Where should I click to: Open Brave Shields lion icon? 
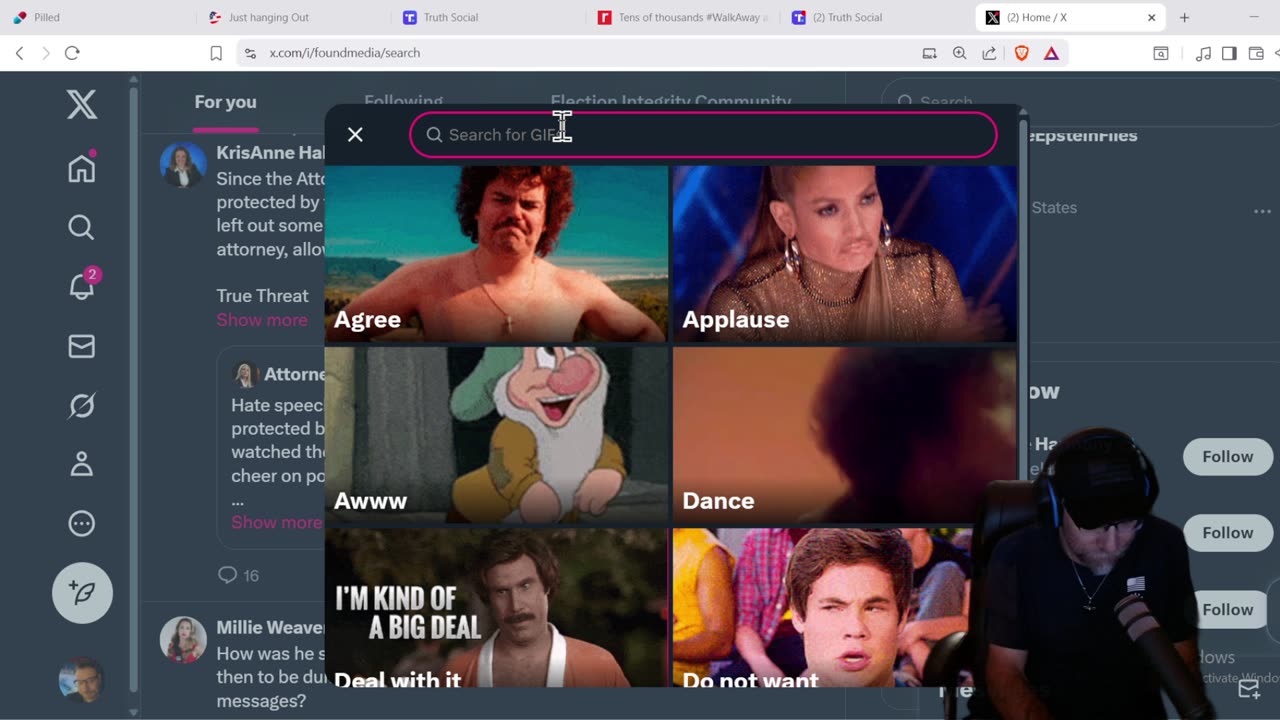click(x=1021, y=53)
